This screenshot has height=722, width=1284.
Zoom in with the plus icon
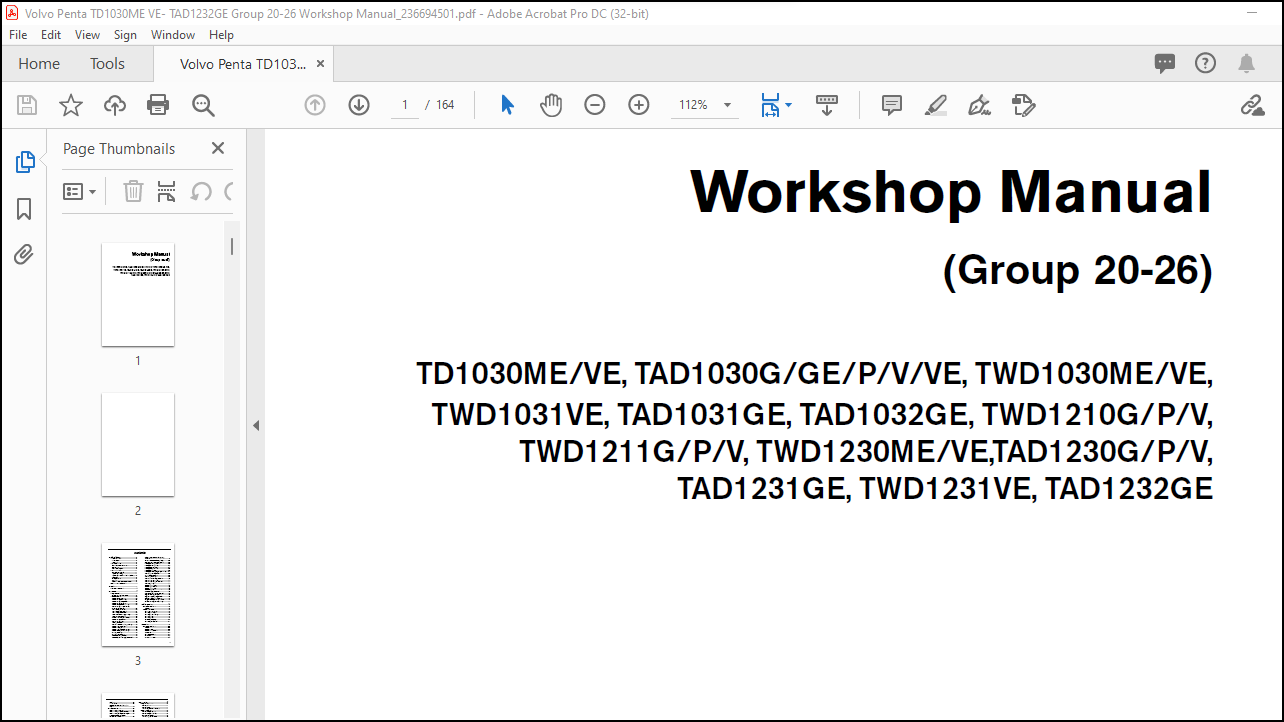click(x=639, y=105)
